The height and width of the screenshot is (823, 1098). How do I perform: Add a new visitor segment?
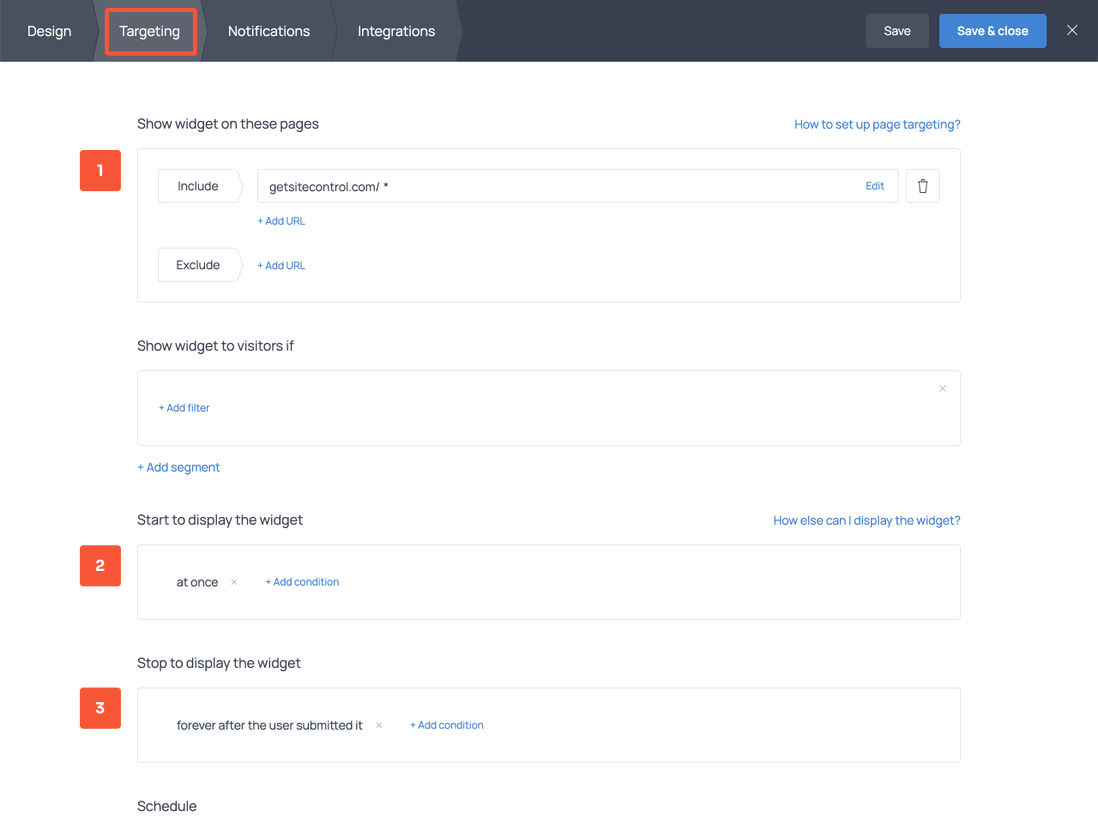[x=178, y=467]
